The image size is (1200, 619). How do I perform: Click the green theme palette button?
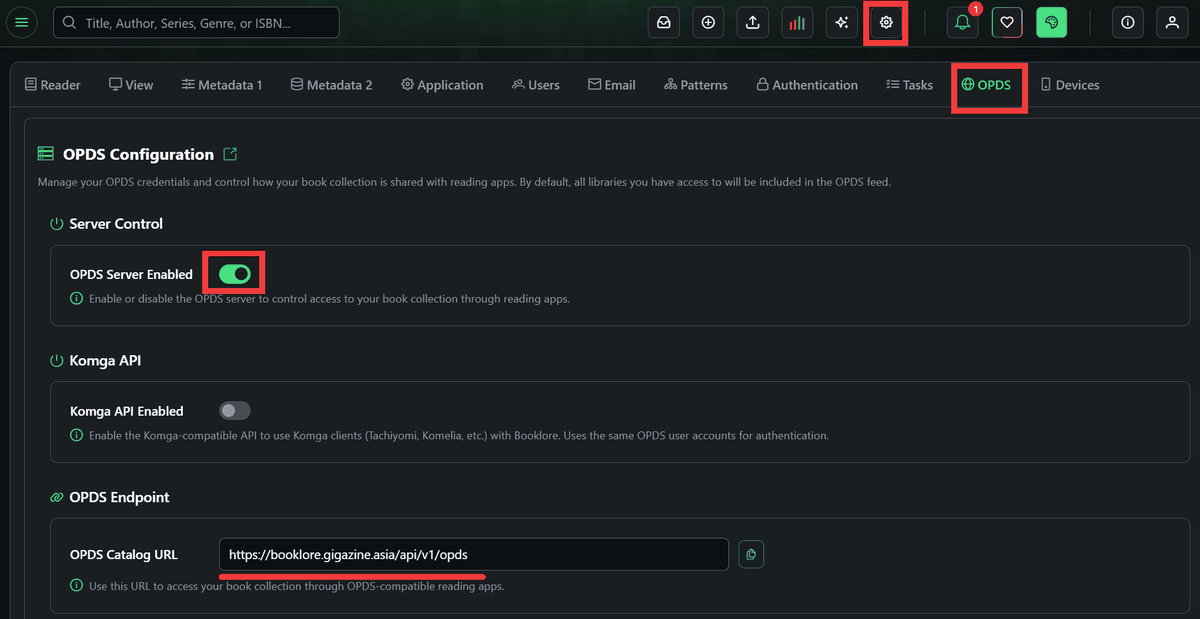point(1051,22)
